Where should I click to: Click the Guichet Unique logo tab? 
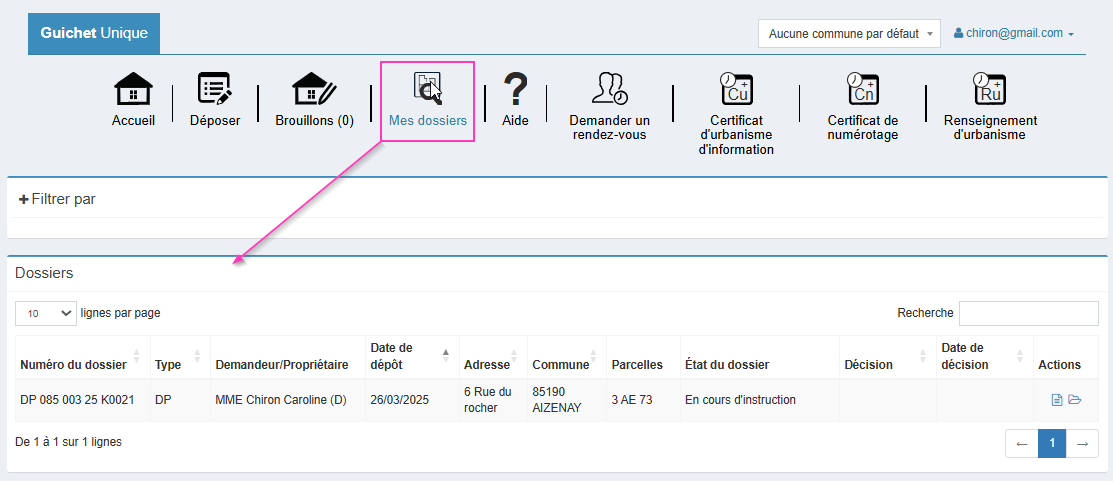point(94,33)
